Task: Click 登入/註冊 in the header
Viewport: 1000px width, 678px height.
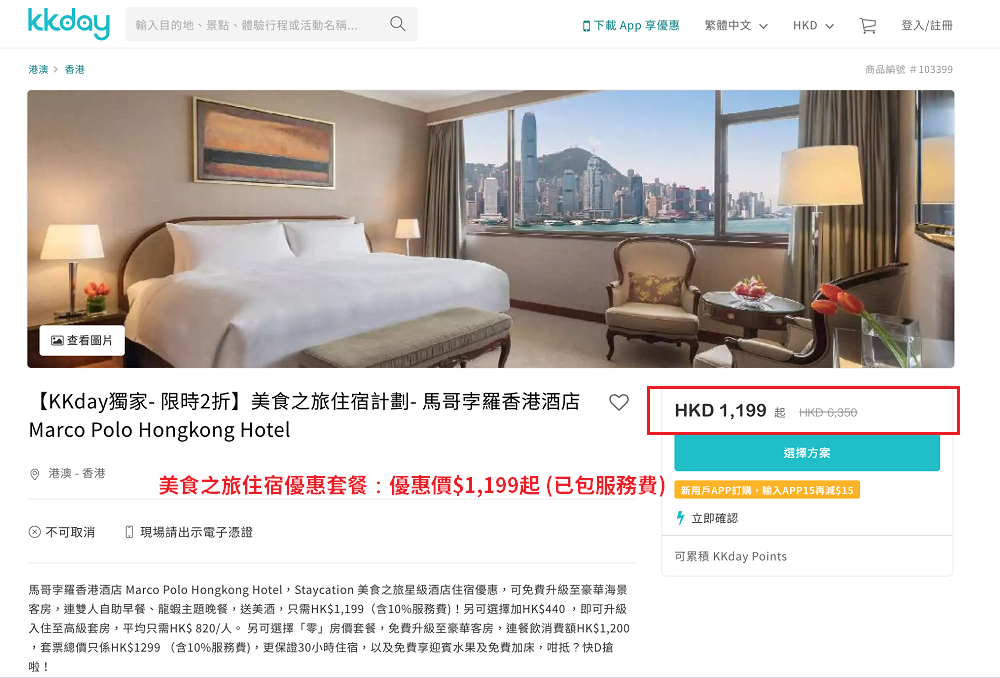Action: [x=927, y=26]
